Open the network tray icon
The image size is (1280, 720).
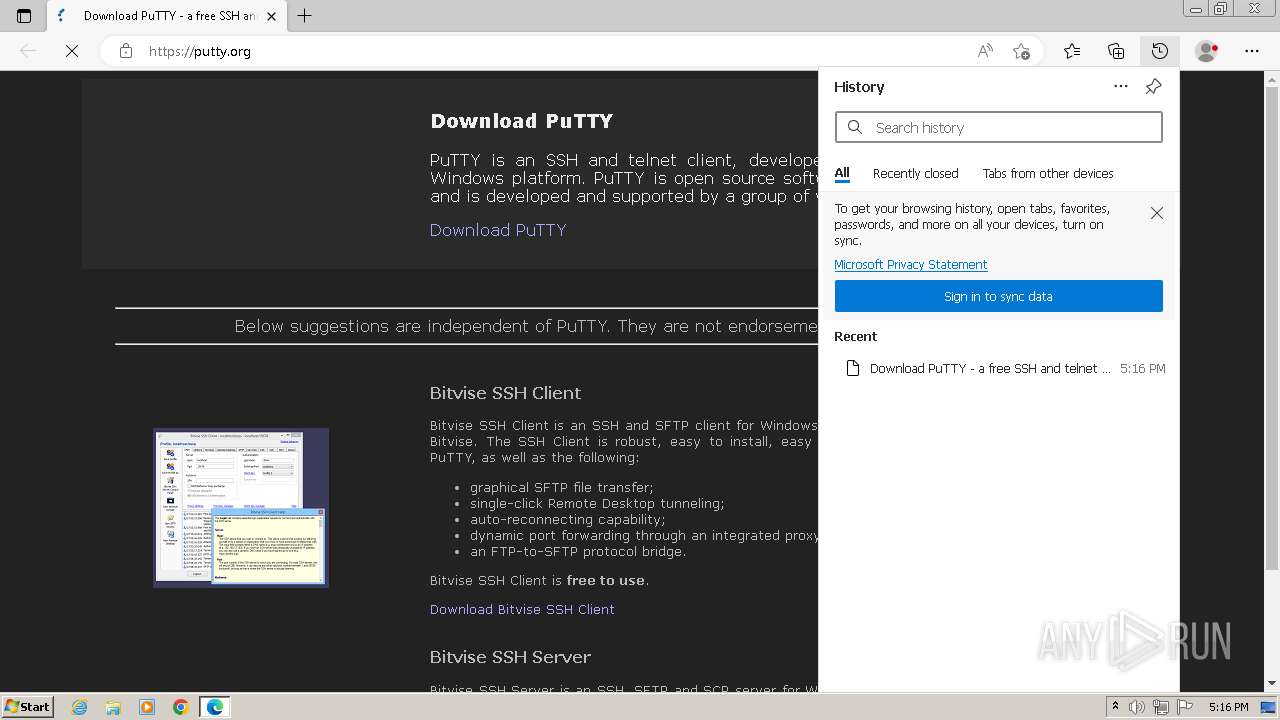(x=1161, y=707)
